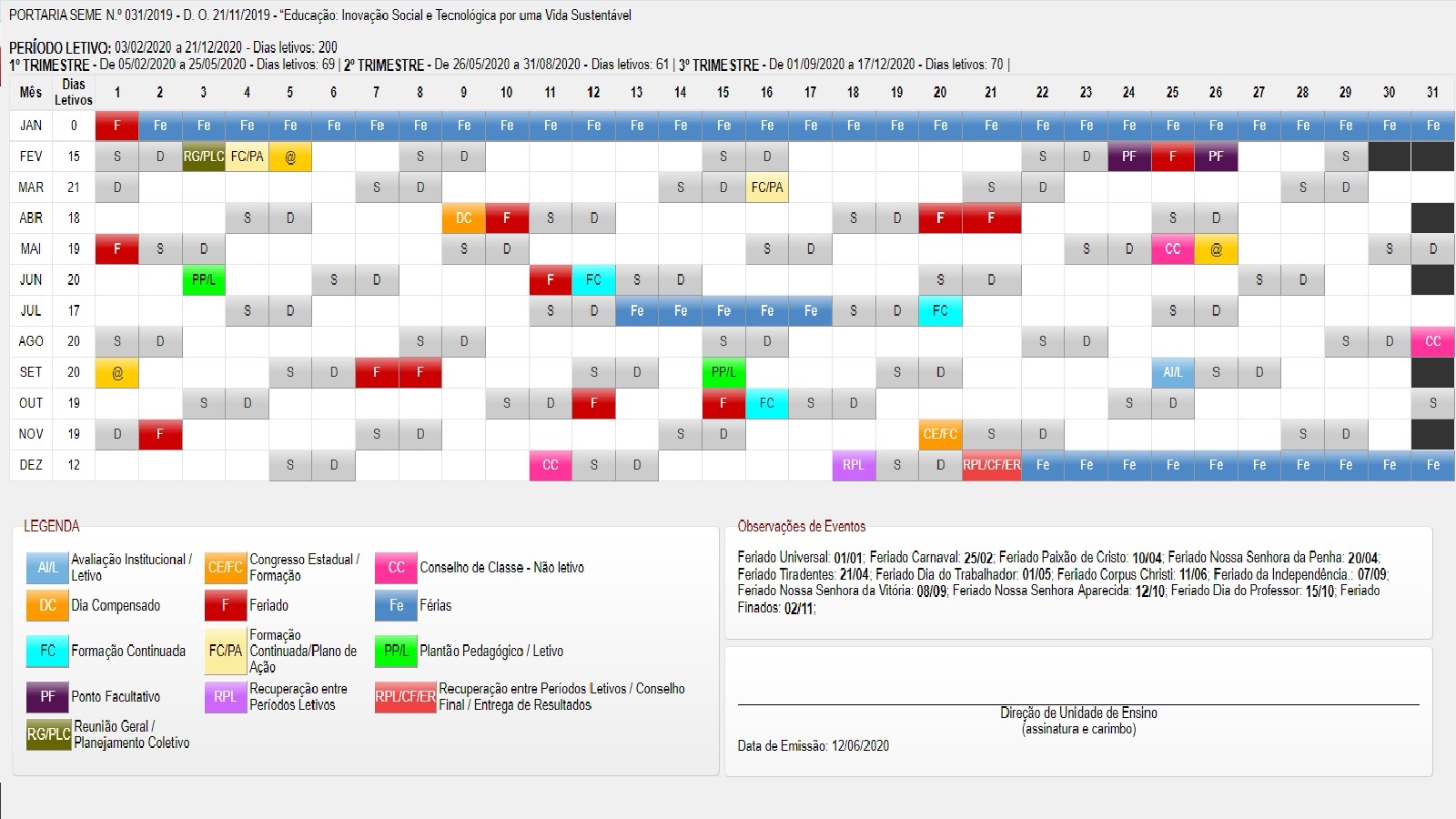Click the purple PF legend box
The height and width of the screenshot is (819, 1456).
point(47,696)
